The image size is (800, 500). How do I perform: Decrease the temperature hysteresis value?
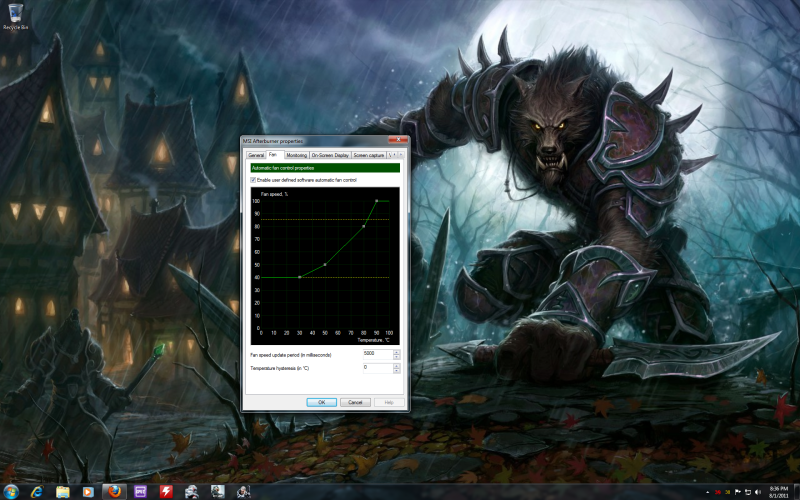point(396,370)
